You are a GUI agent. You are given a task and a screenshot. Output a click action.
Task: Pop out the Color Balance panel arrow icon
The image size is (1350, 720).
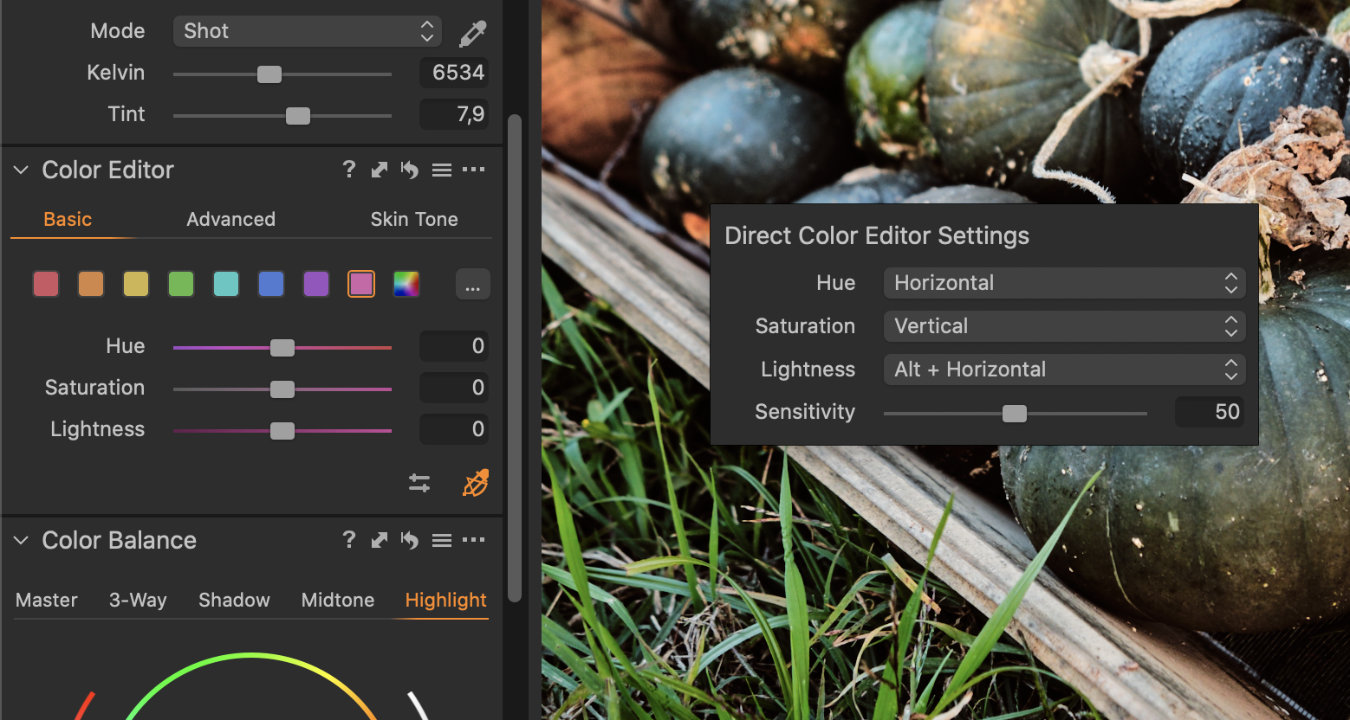point(379,541)
